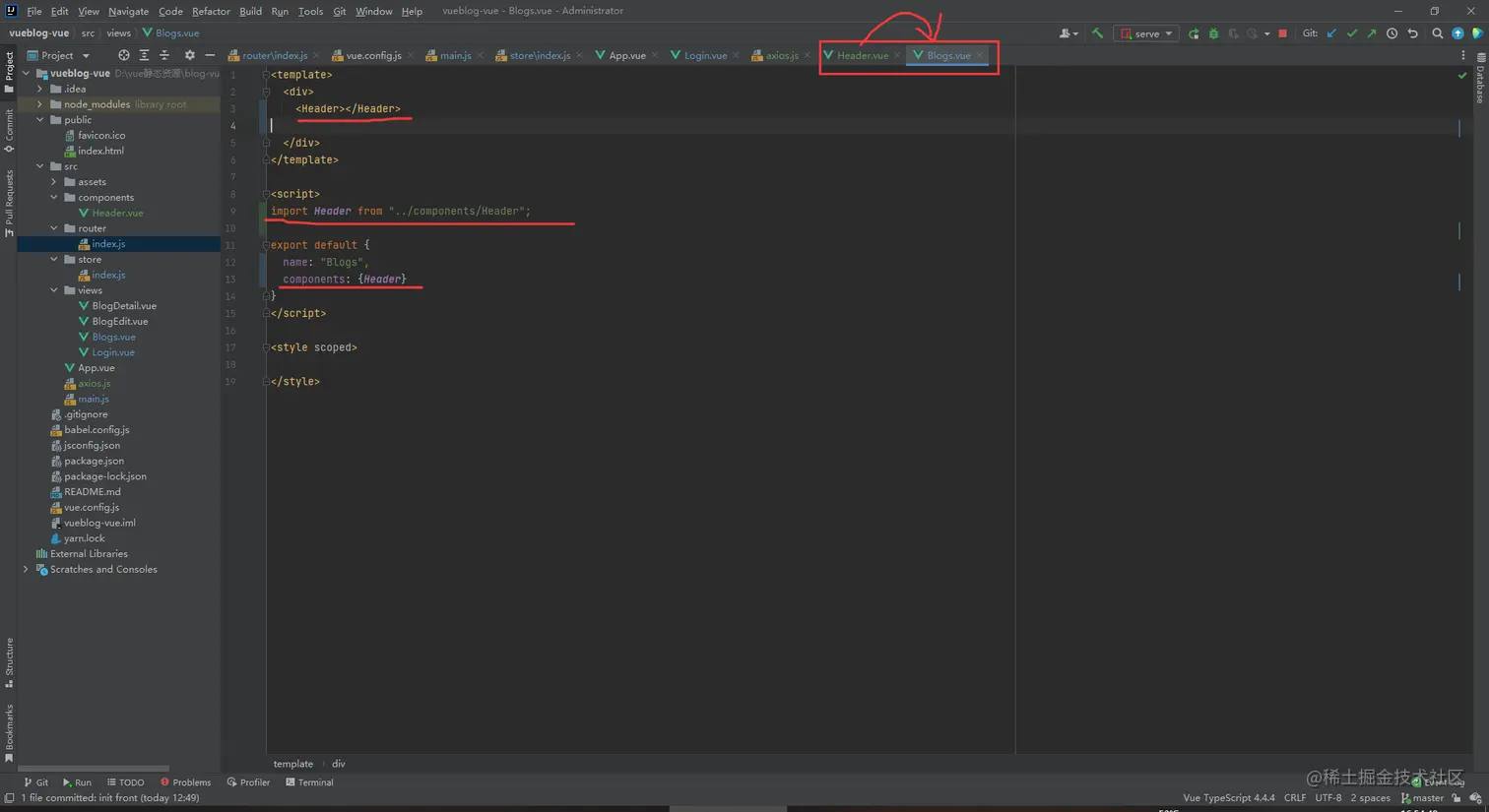The image size is (1489, 812).
Task: Click the 'template' breadcrumb below editor
Action: (x=292, y=764)
